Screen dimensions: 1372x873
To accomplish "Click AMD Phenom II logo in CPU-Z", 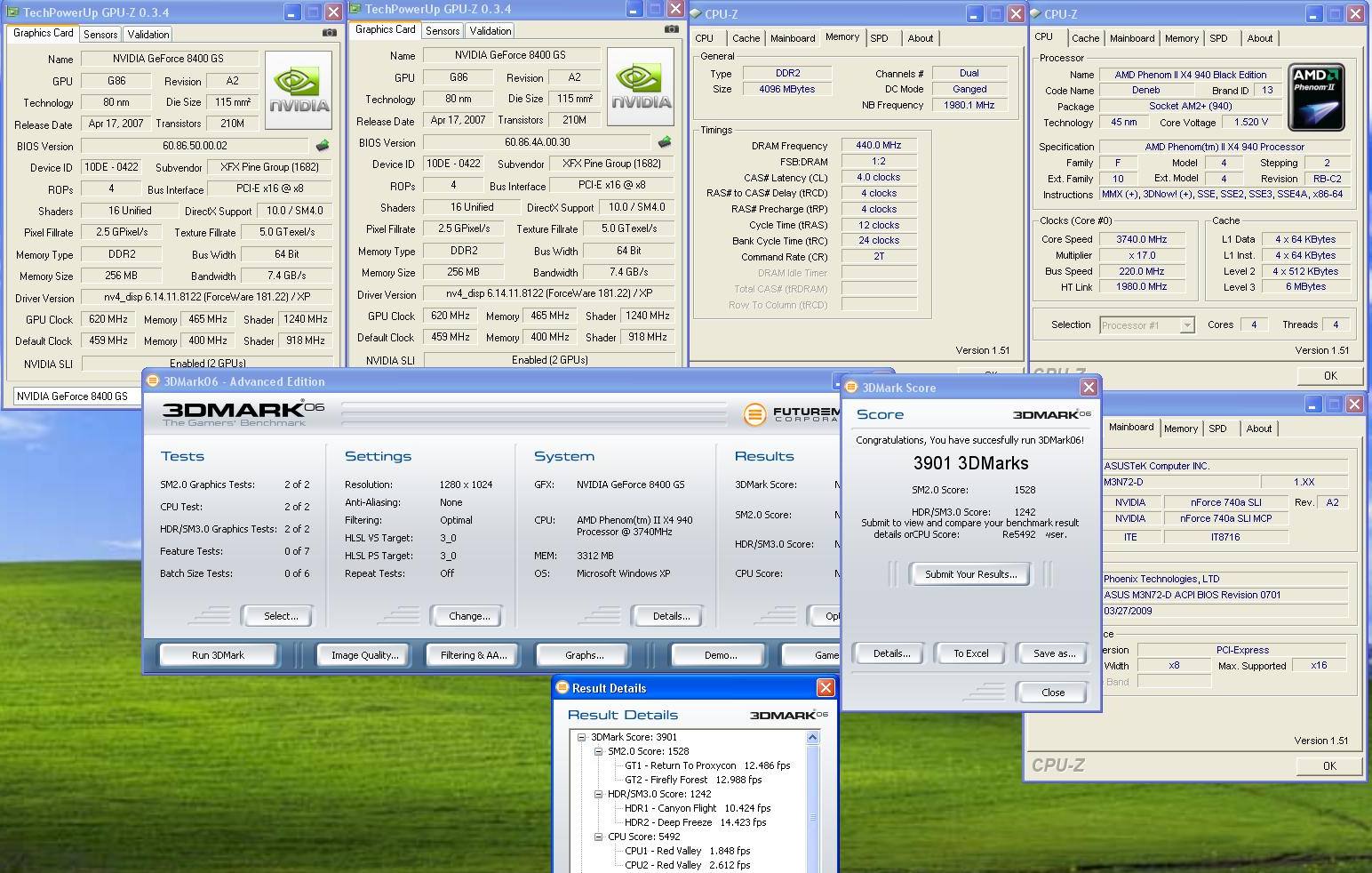I will [x=1315, y=97].
